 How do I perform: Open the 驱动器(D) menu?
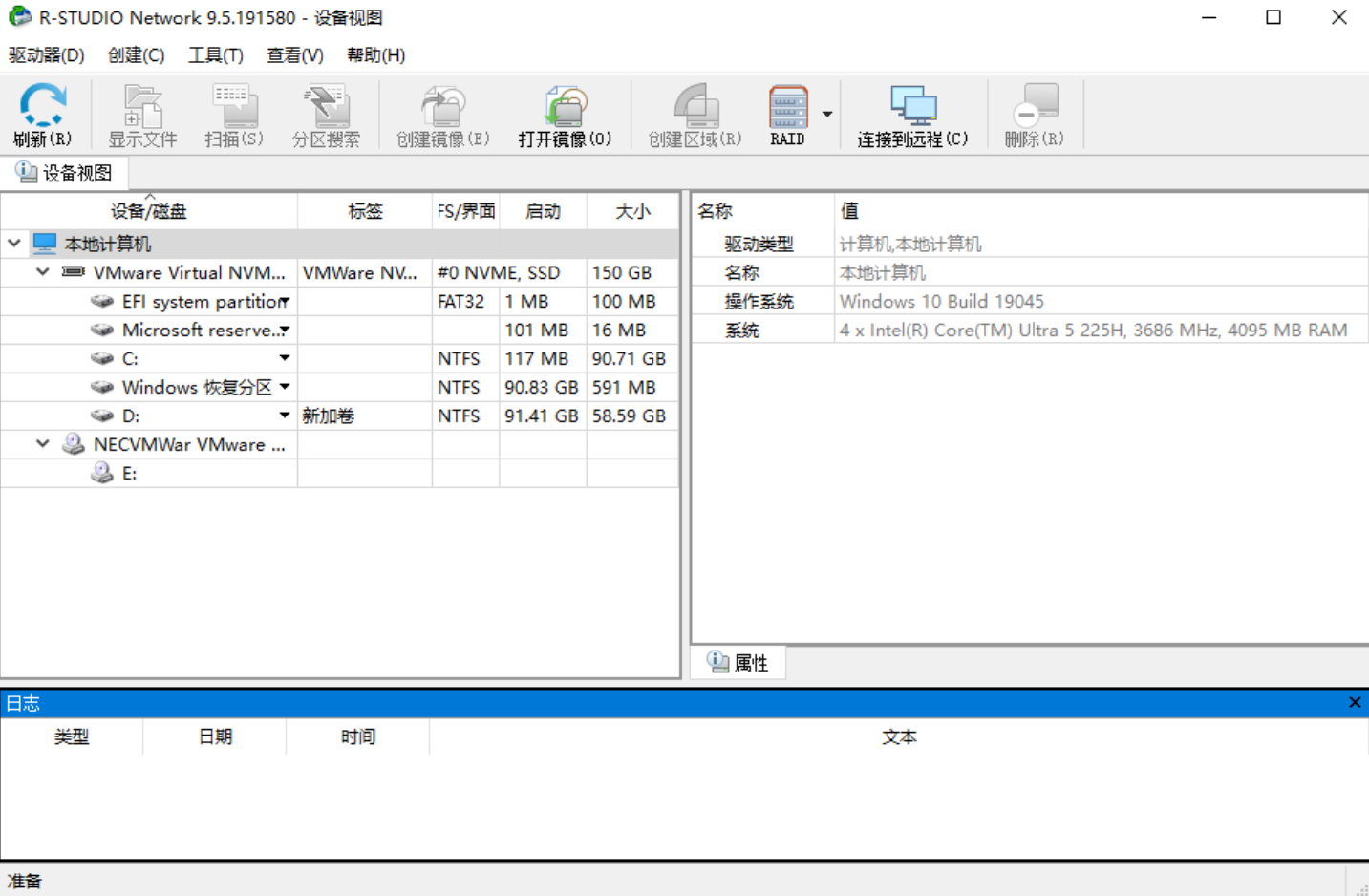coord(46,55)
